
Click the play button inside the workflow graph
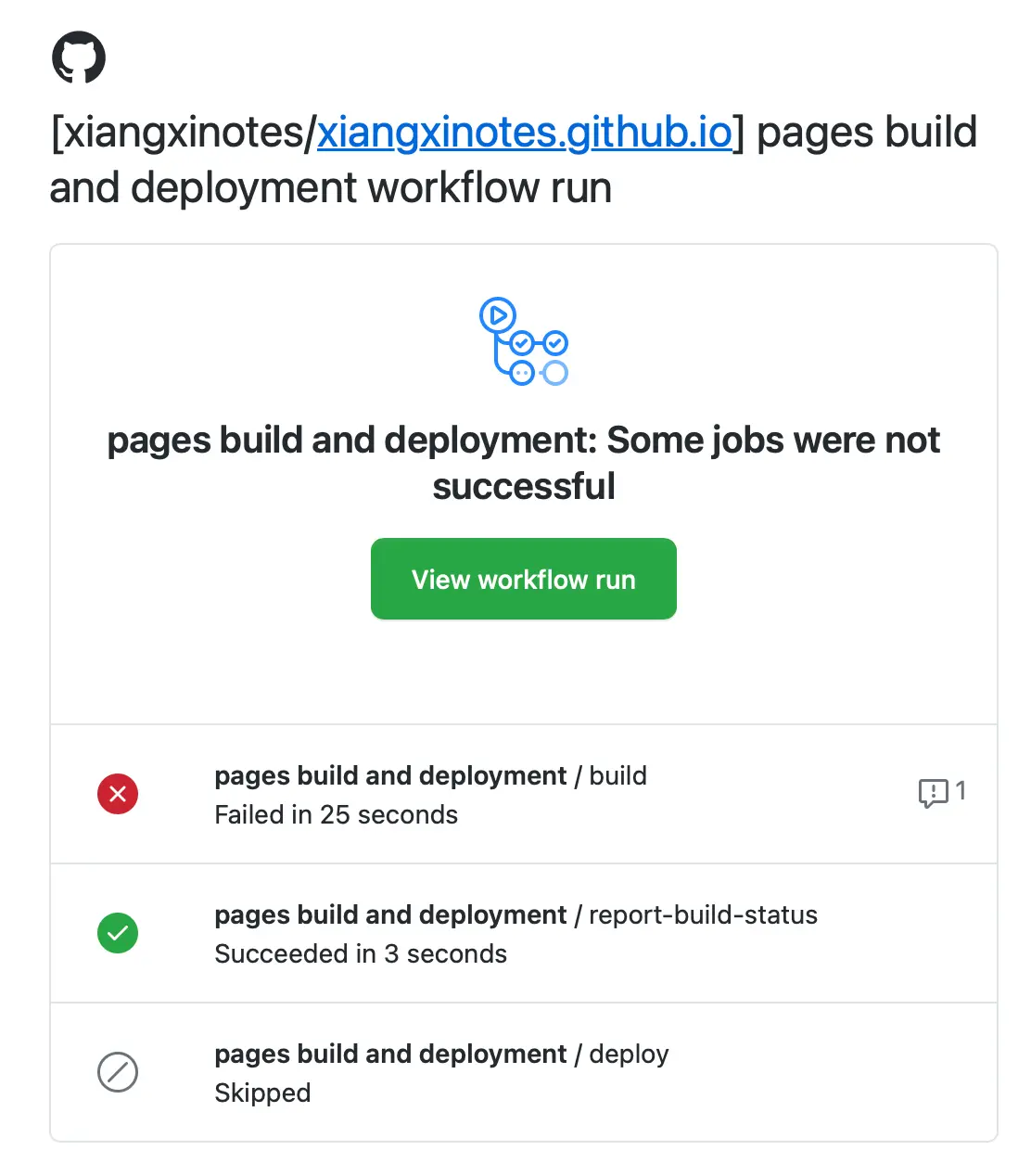[x=497, y=314]
